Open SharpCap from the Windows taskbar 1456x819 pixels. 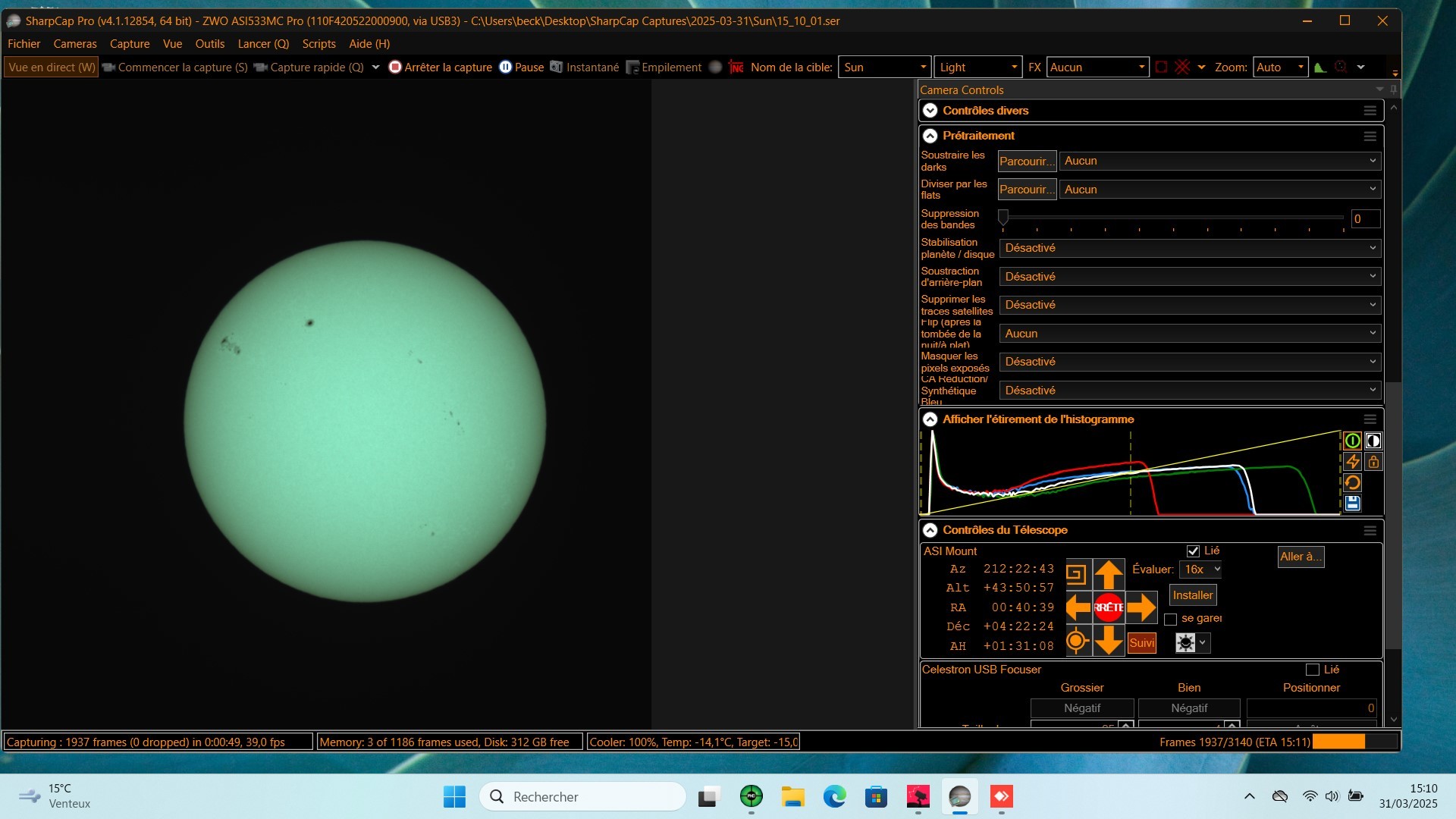(x=959, y=796)
